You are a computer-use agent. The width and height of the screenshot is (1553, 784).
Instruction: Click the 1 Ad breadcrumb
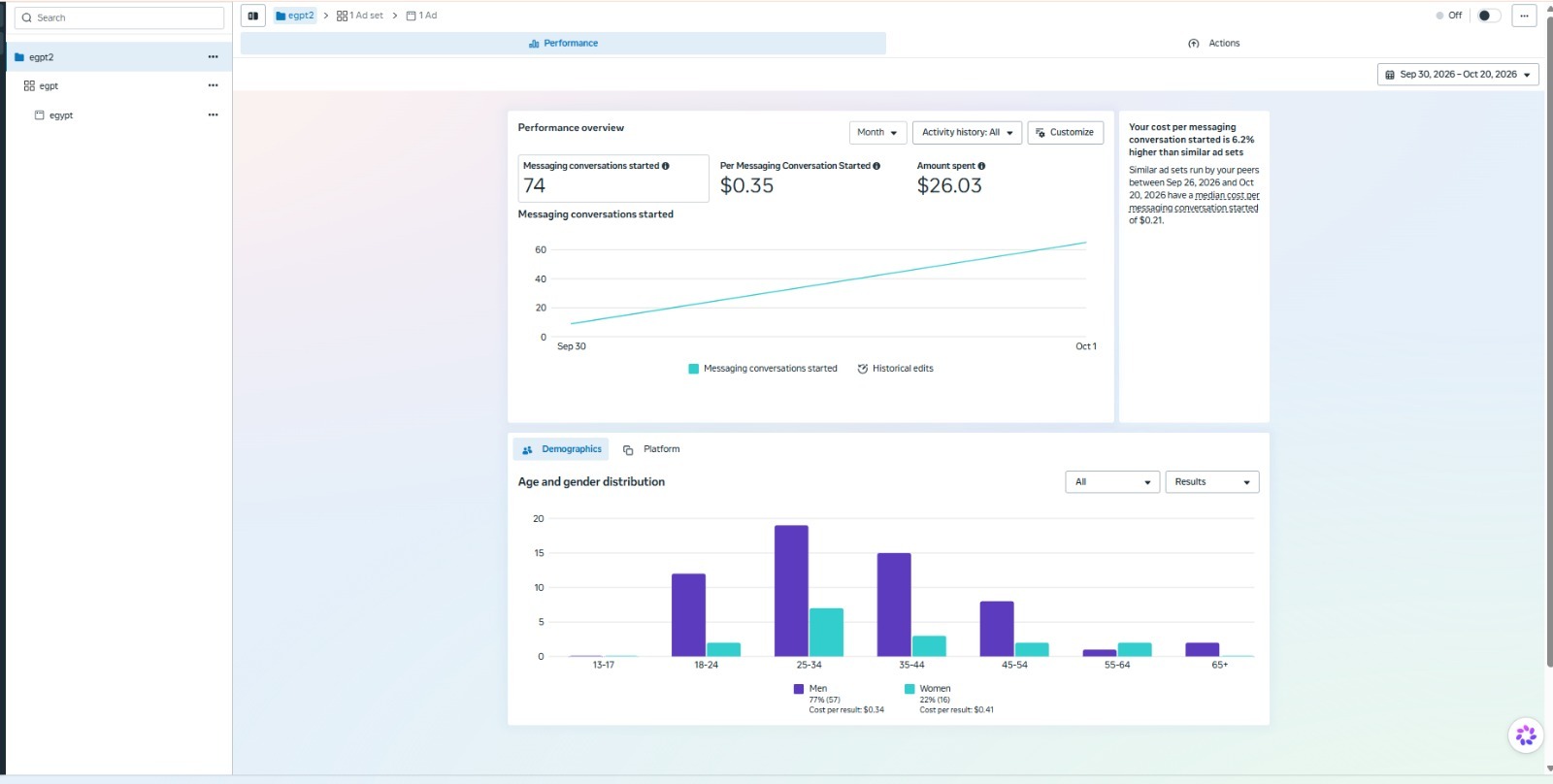coord(421,16)
